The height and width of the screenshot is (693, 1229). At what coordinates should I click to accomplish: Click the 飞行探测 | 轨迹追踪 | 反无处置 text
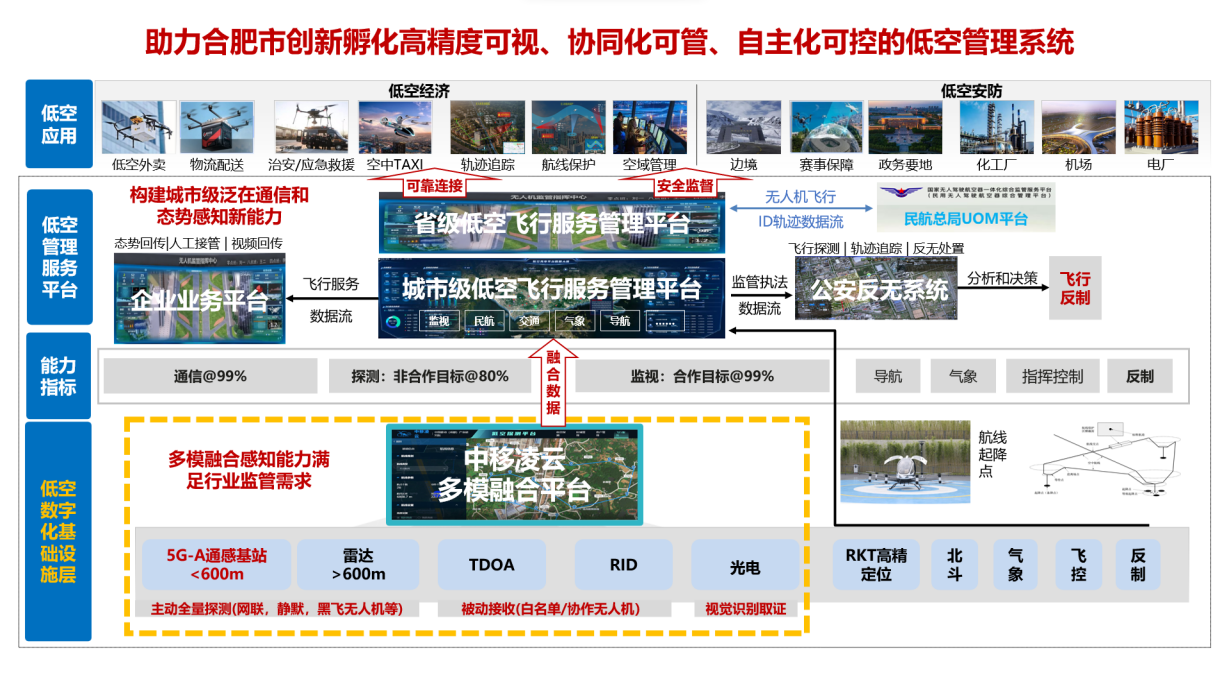point(875,248)
